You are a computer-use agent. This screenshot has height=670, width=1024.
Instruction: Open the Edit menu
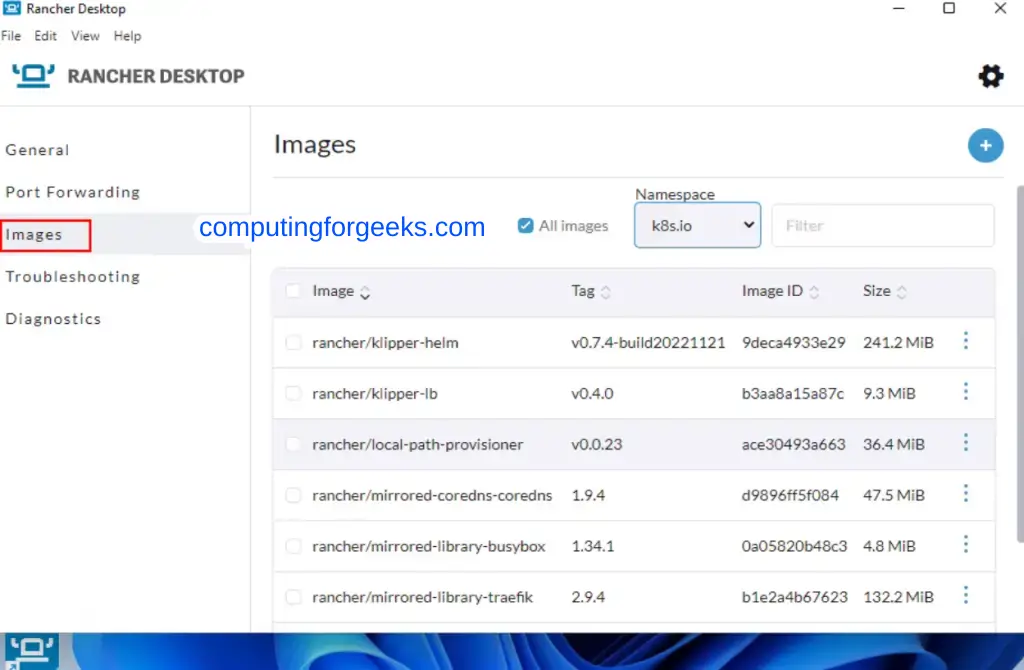tap(45, 36)
